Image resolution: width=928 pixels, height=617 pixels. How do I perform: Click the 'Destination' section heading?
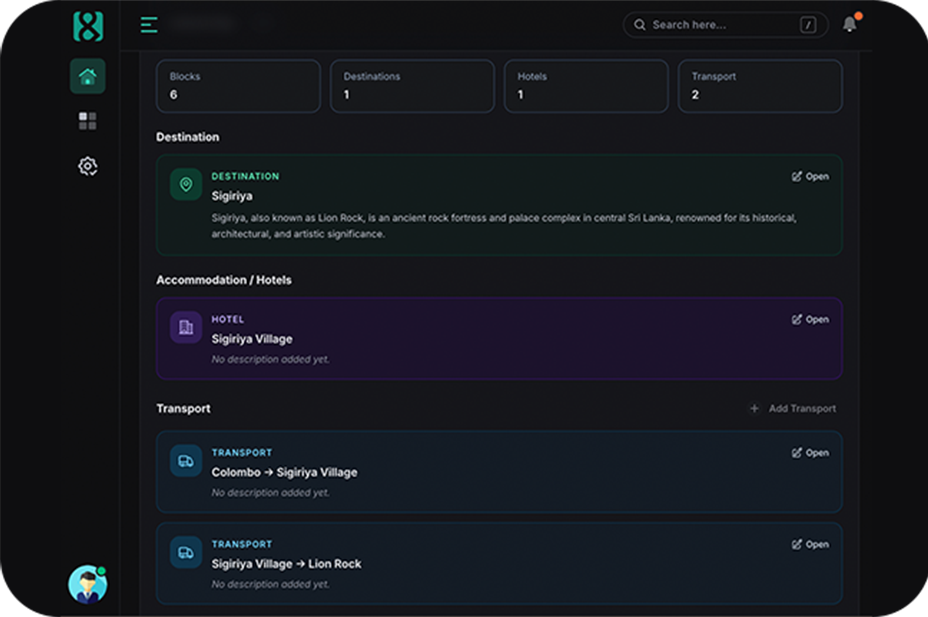pyautogui.click(x=188, y=137)
